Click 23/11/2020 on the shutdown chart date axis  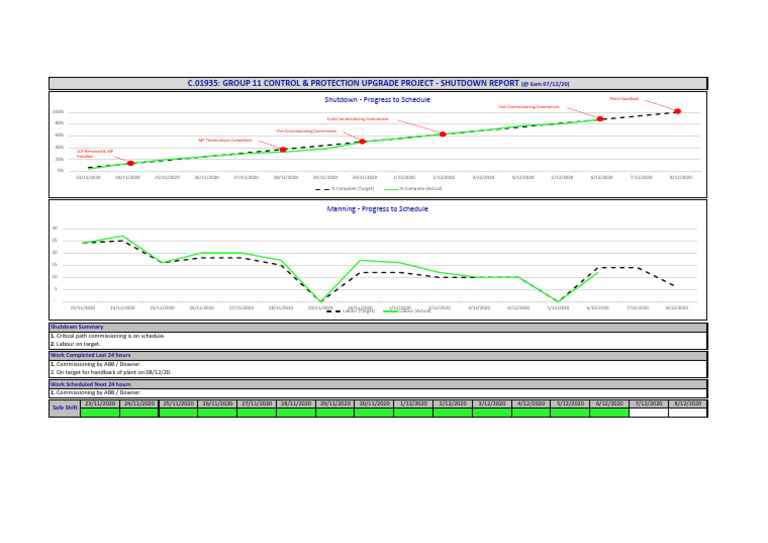[89, 177]
